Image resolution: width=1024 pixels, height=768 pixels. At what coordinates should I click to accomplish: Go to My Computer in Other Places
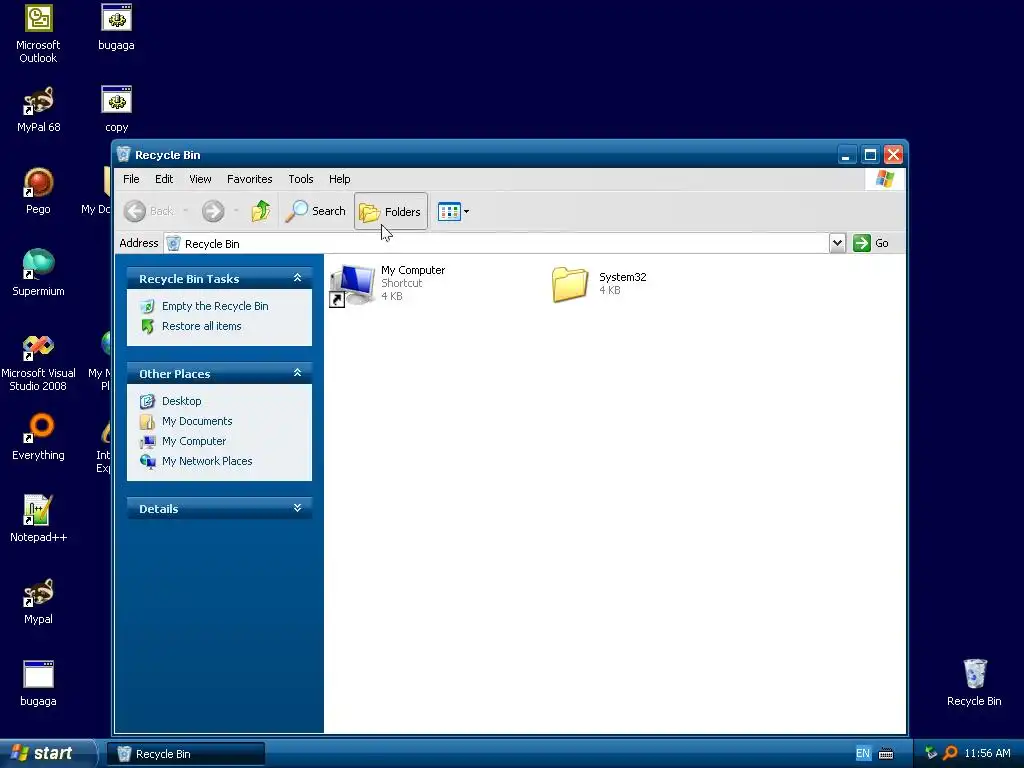[193, 441]
